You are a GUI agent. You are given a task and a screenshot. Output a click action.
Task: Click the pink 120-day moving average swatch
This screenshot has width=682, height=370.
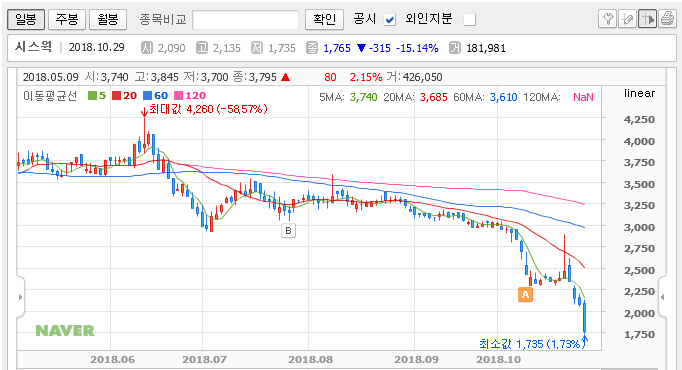178,96
